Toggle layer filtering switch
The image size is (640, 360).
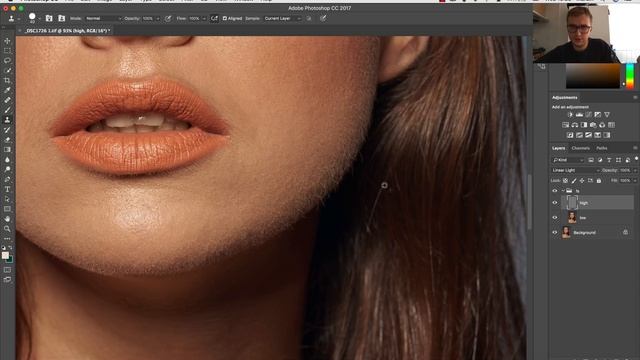(636, 159)
